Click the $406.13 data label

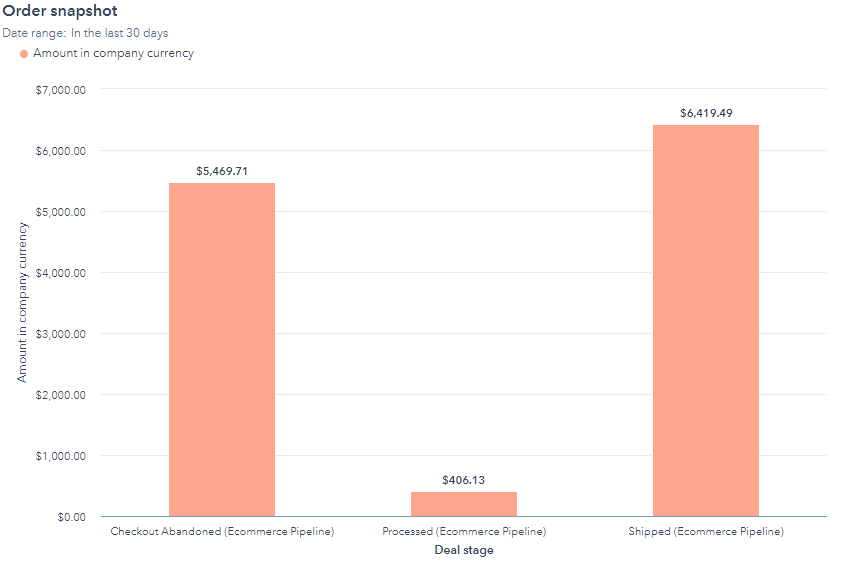pos(464,480)
